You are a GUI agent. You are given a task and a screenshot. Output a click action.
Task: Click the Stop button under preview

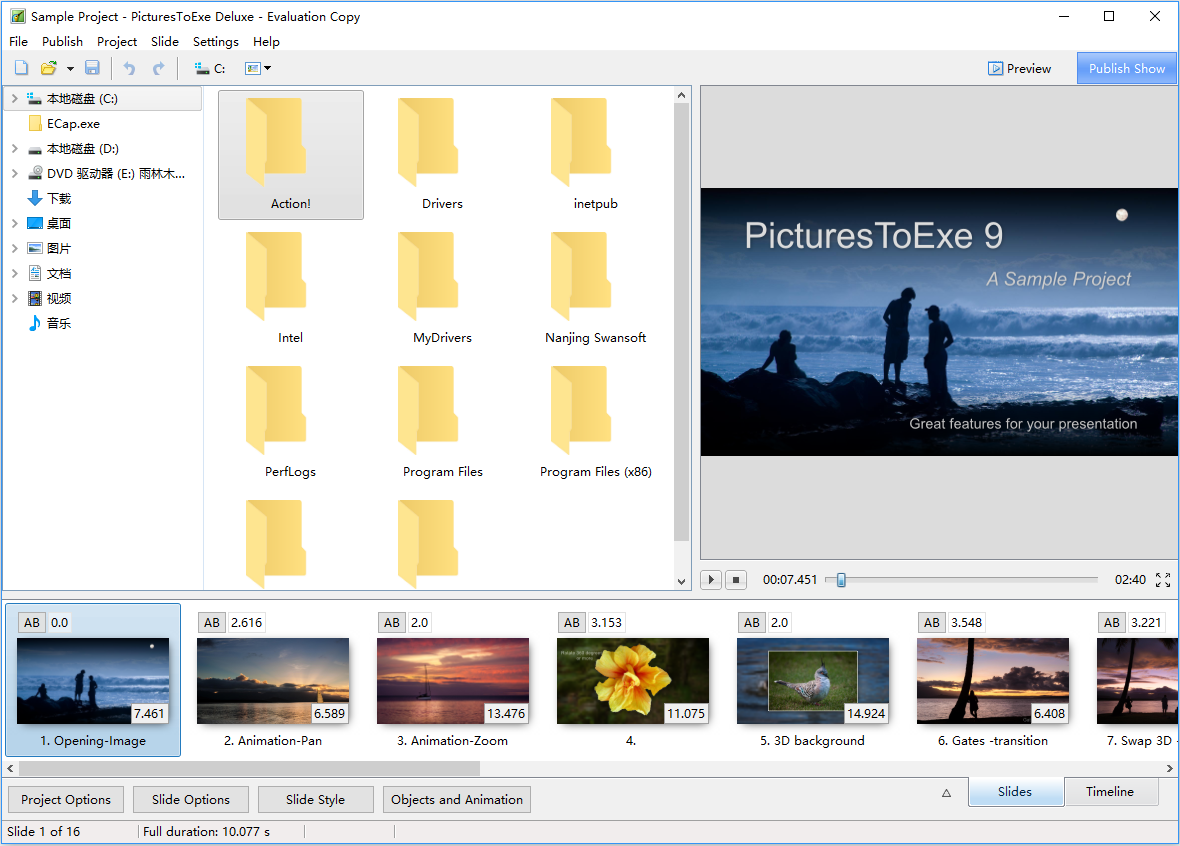click(x=735, y=580)
